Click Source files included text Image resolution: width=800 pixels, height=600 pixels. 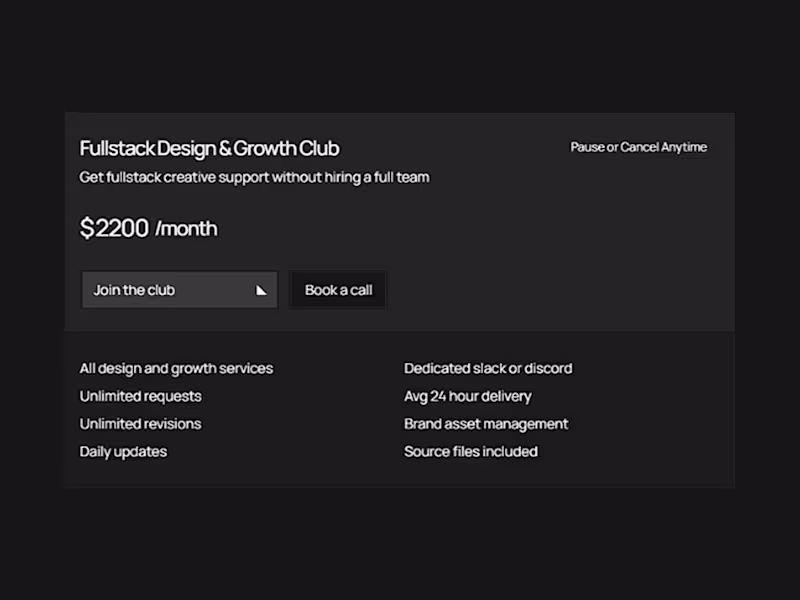[x=470, y=451]
